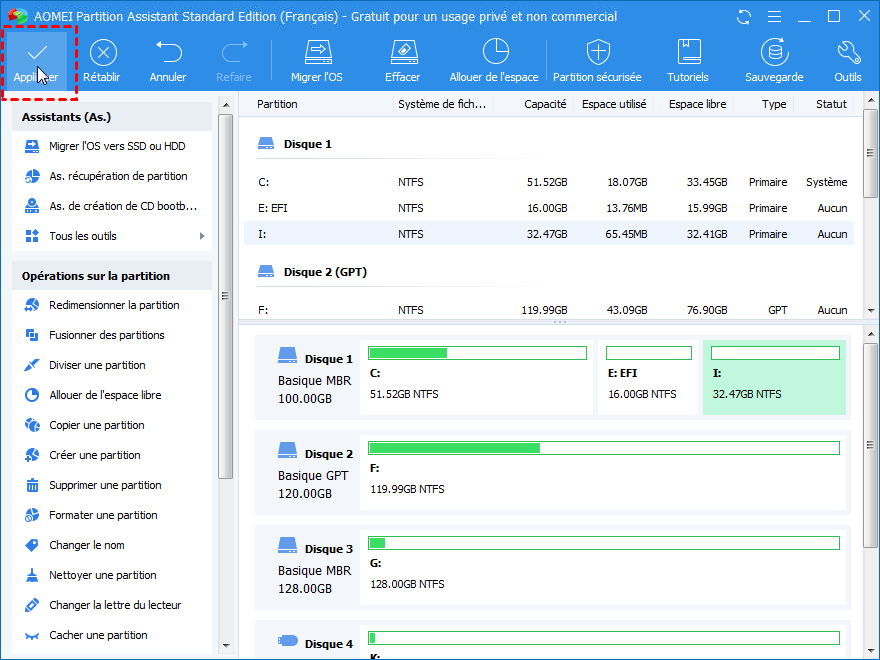Open the Partition sécurisée tool
The image size is (880, 660).
[597, 53]
